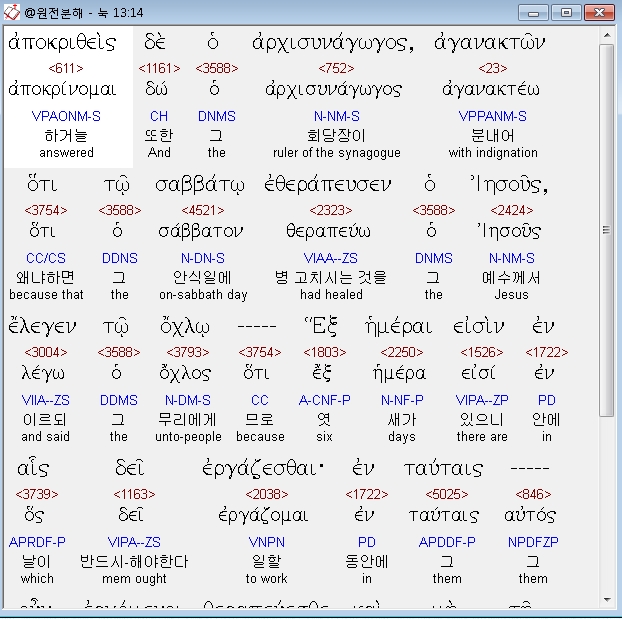The height and width of the screenshot is (619, 622).
Task: Click parsing code CC/CS
Action: click(46, 258)
